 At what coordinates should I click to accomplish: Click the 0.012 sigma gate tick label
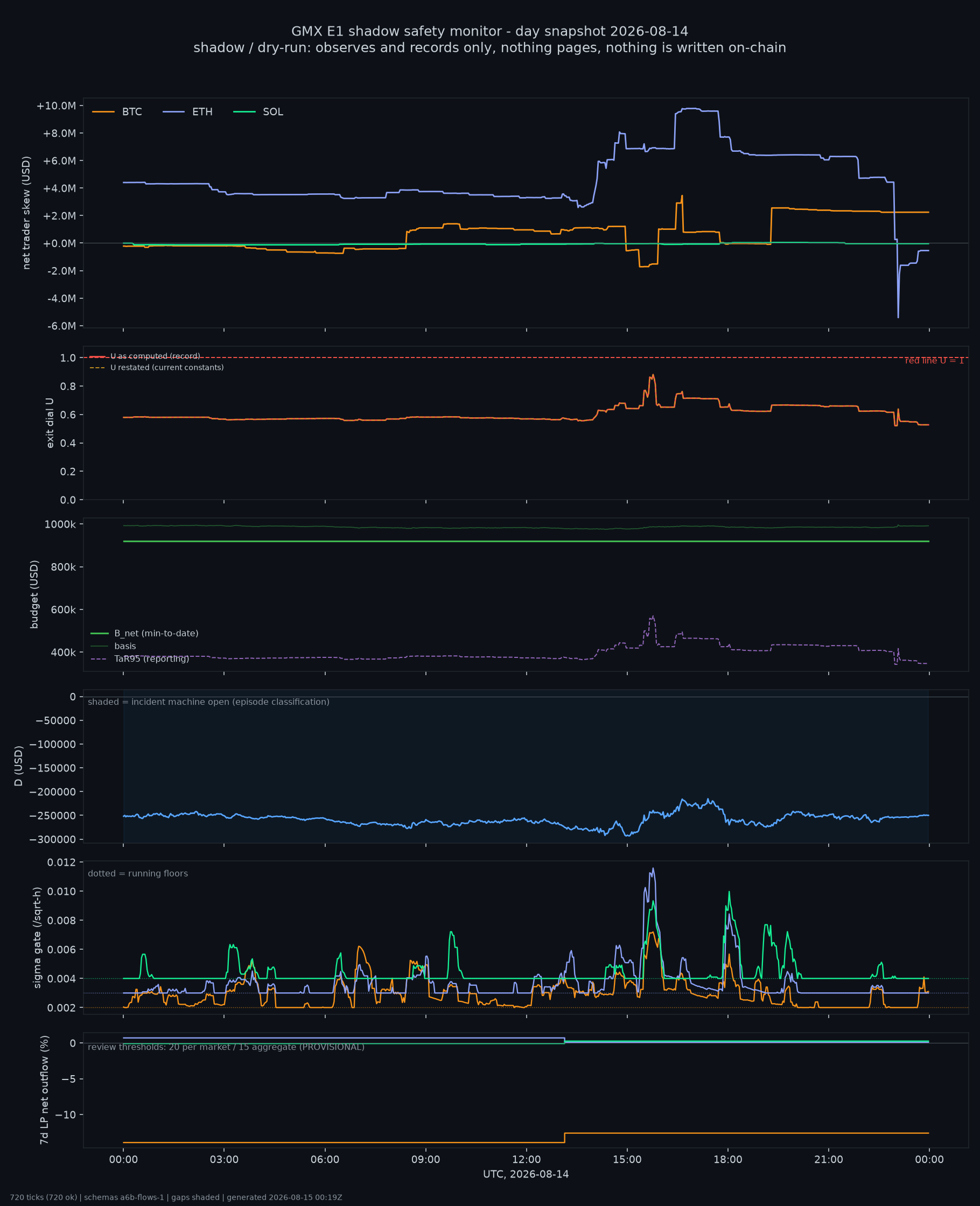(x=62, y=863)
